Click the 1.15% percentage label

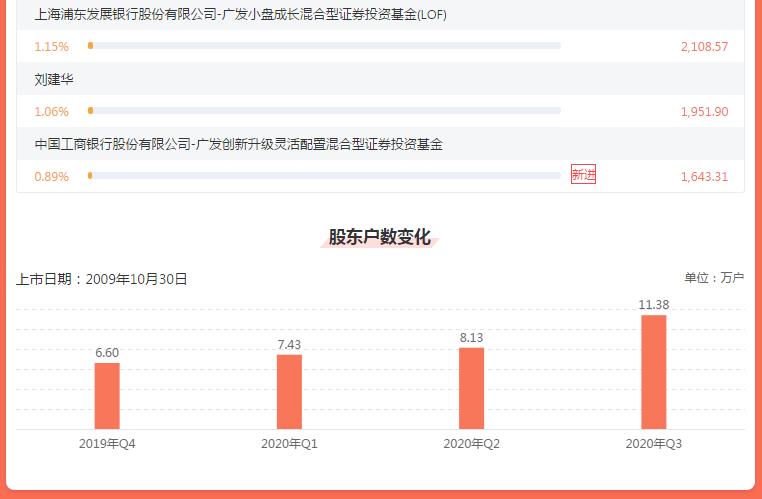(x=52, y=47)
